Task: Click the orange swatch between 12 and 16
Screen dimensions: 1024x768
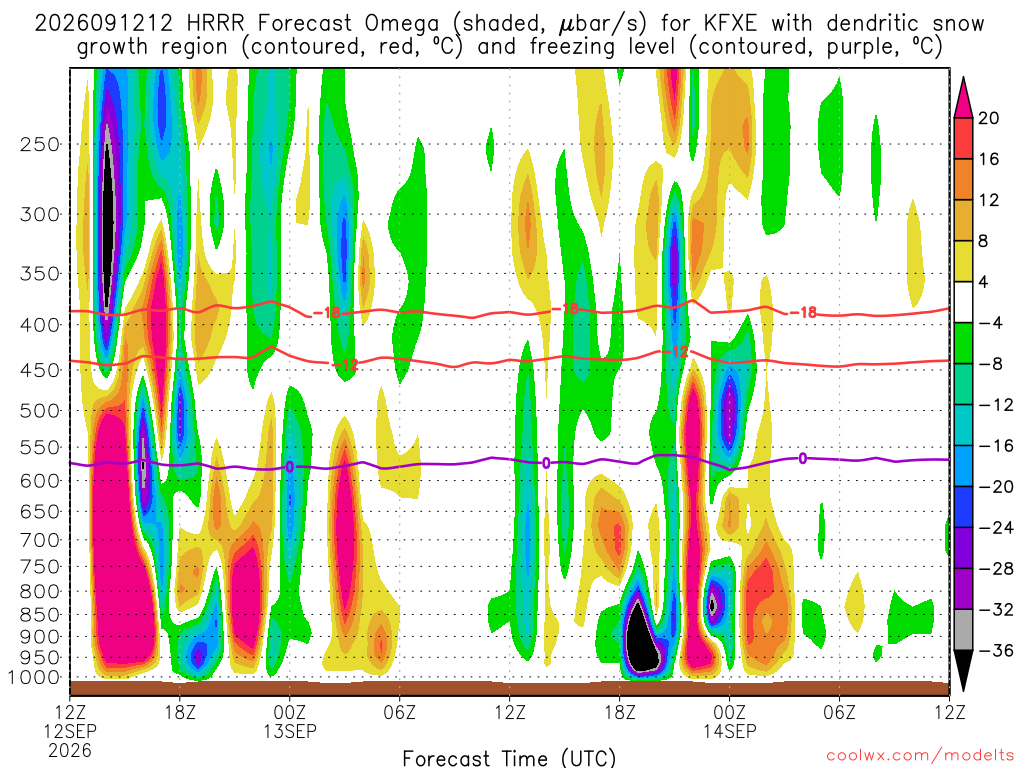Action: [963, 180]
